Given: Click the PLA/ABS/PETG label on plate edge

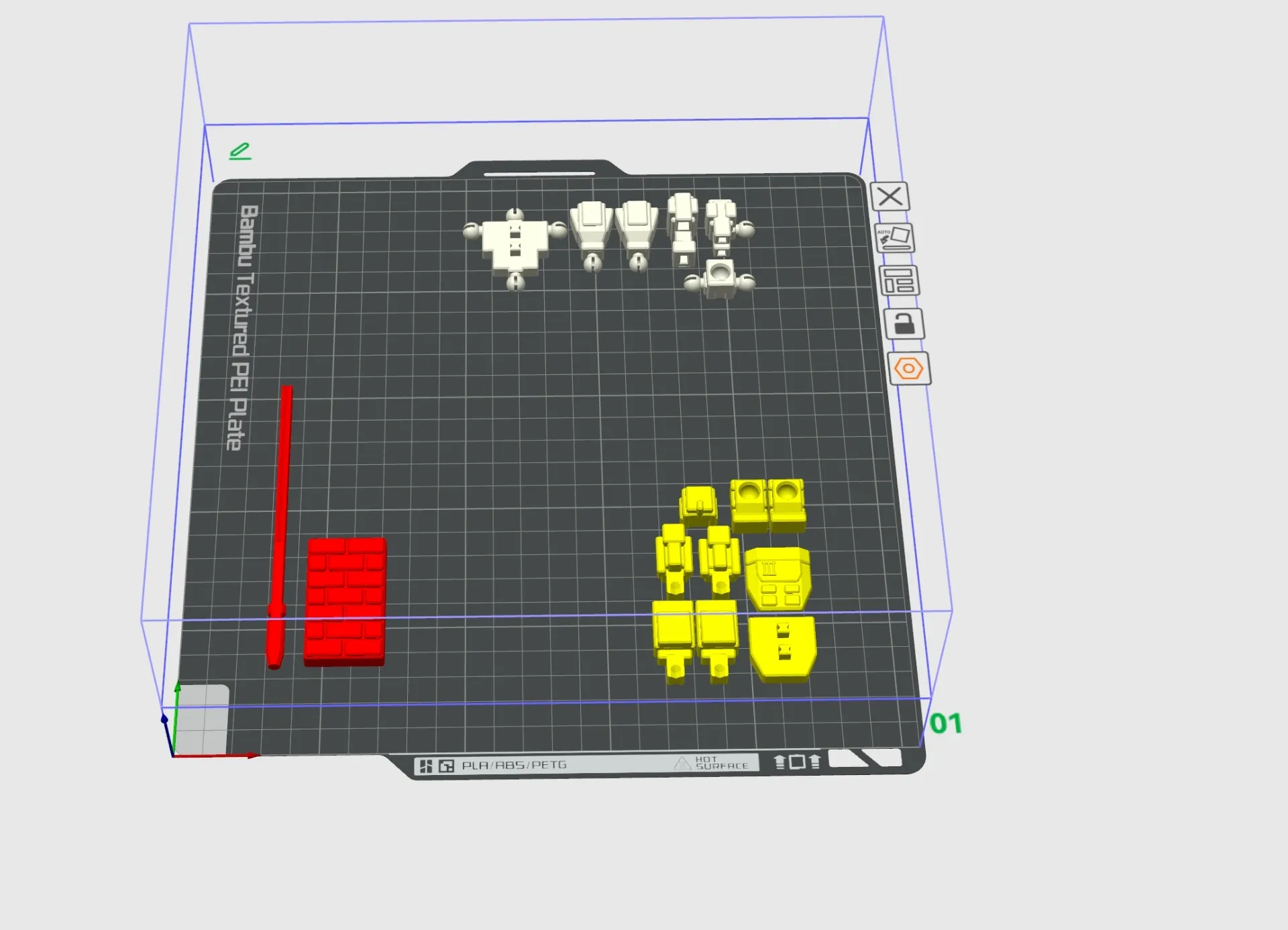Looking at the screenshot, I should [x=514, y=765].
